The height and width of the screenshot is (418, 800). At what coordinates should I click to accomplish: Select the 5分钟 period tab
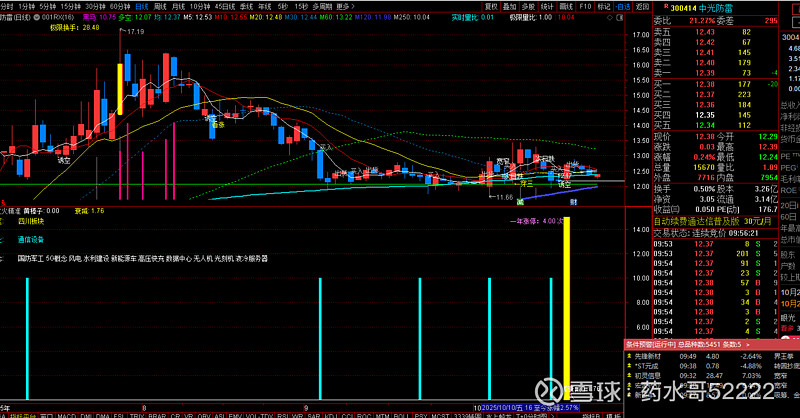tap(47, 7)
